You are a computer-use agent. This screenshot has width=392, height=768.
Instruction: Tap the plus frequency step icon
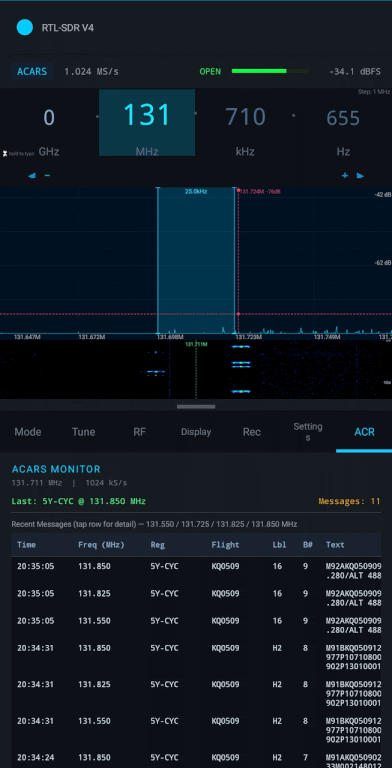(345, 175)
